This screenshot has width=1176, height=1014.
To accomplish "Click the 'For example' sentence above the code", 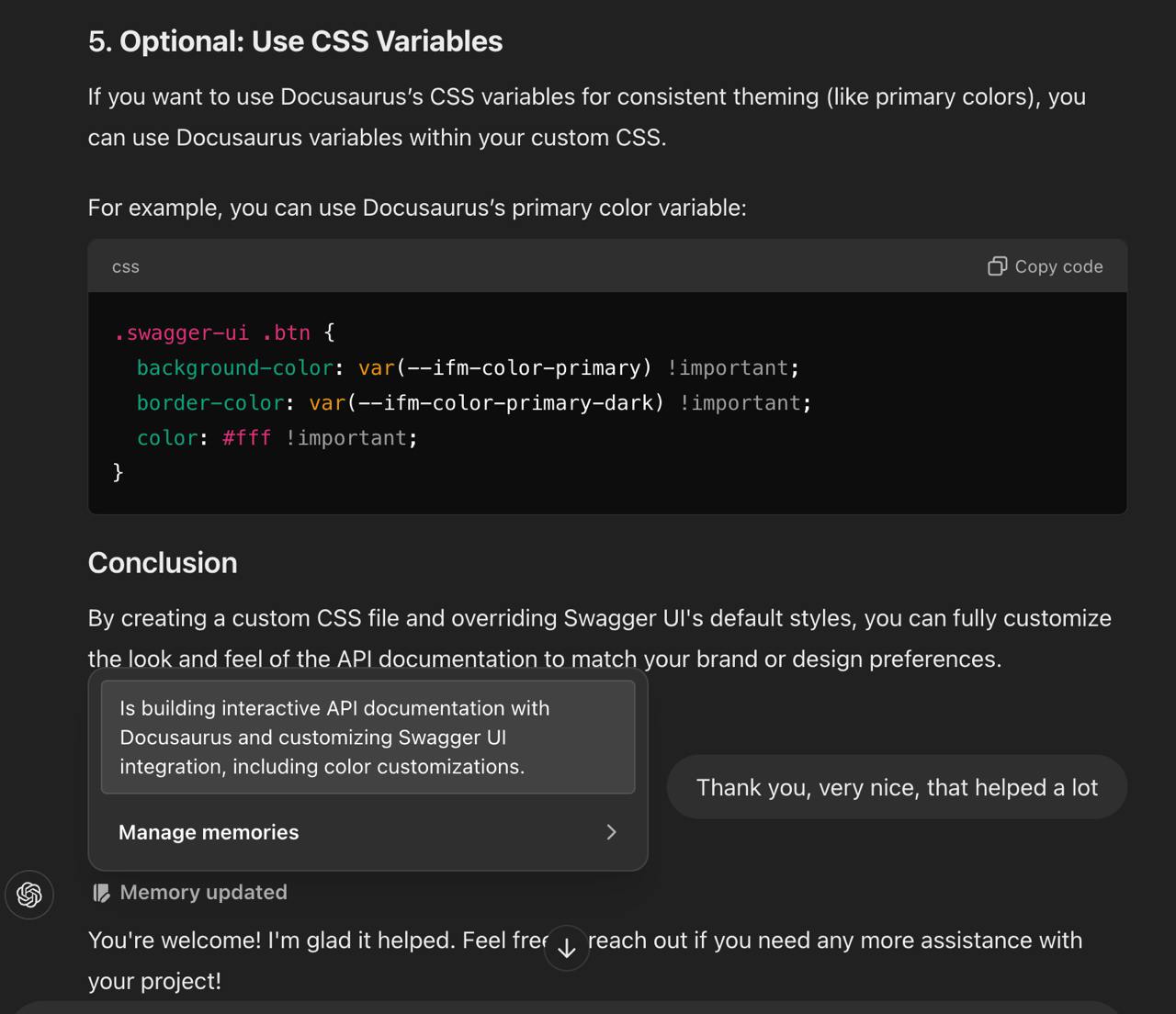I will (x=416, y=208).
